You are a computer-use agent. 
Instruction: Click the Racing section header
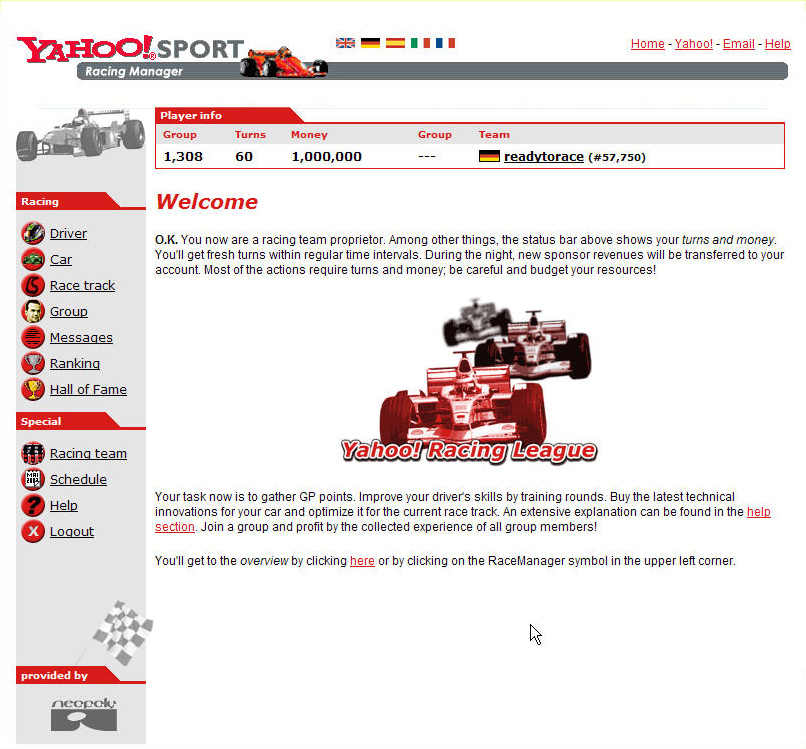69,201
